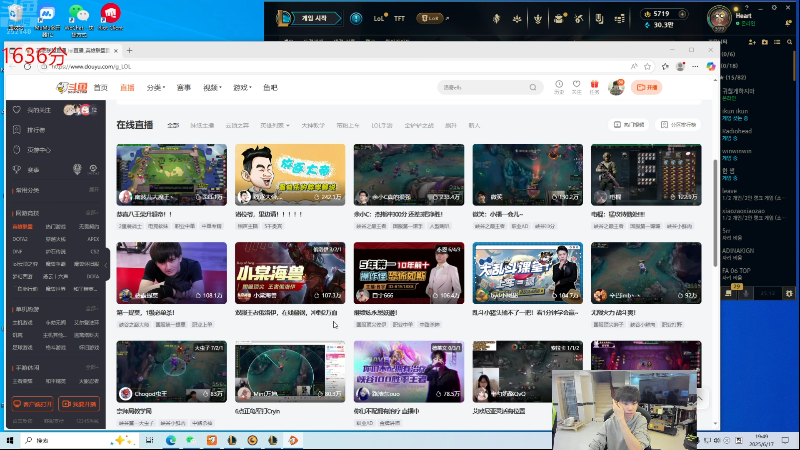Select the 全部 filter in 在线直播
The height and width of the screenshot is (450, 800).
tap(173, 125)
